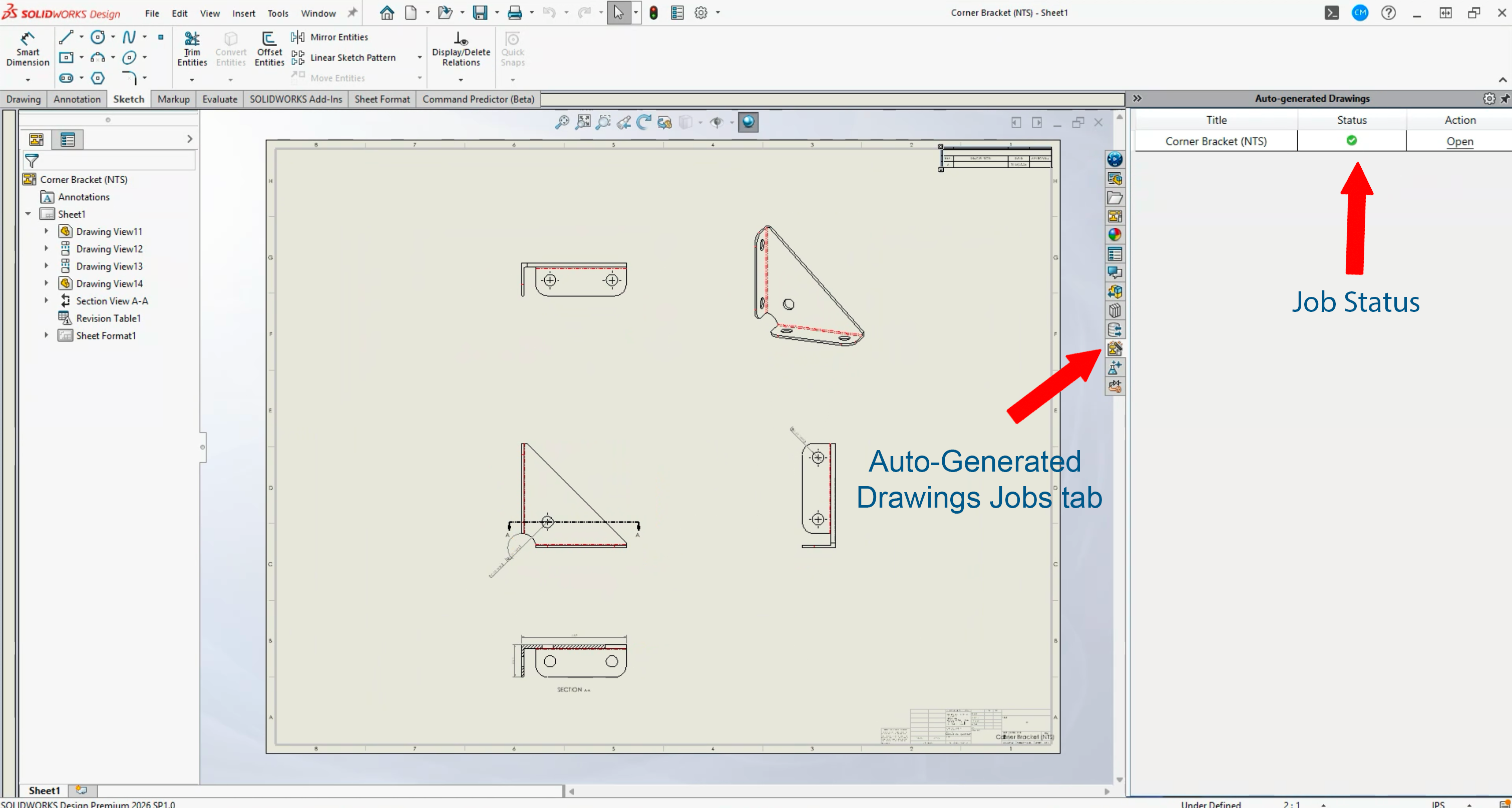Expand the Drawing View11 tree node
This screenshot has width=1512, height=808.
coord(47,232)
